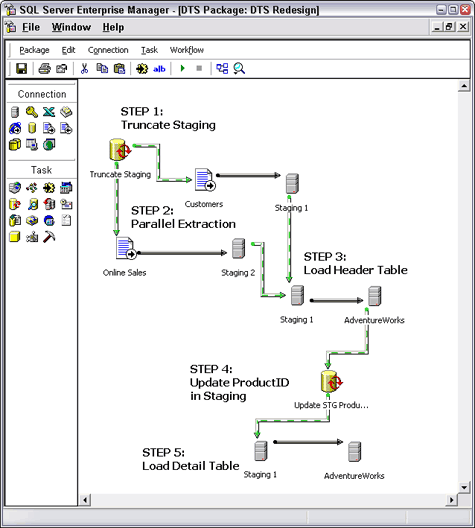
Task: Select the ActiveX Script task icon with colored arrows
Action: coord(32,188)
